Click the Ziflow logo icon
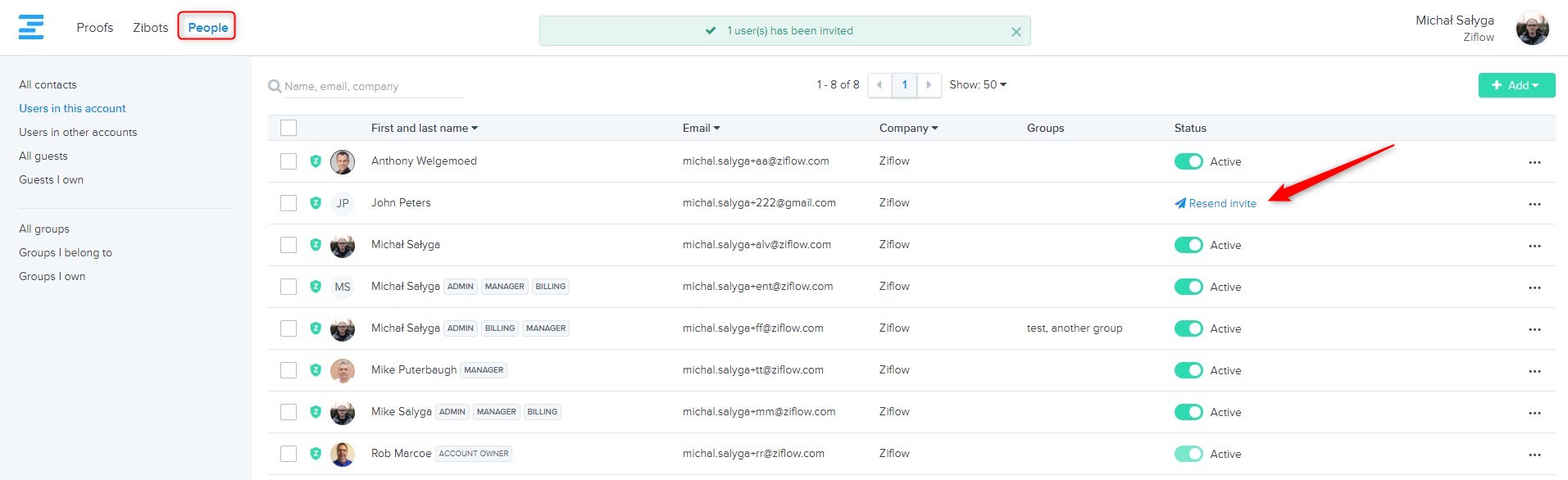This screenshot has height=480, width=1568. (x=30, y=27)
